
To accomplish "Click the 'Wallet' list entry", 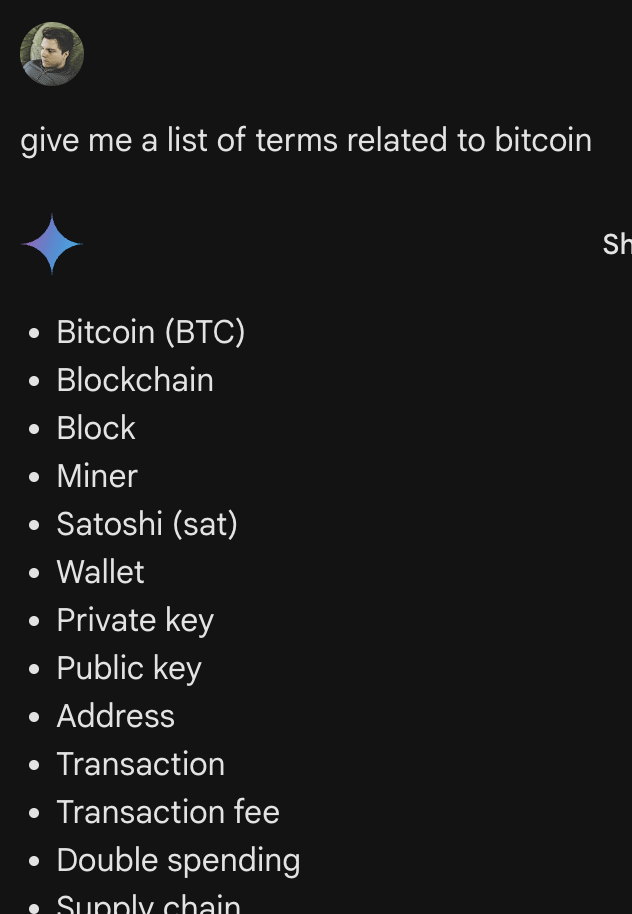I will click(100, 572).
